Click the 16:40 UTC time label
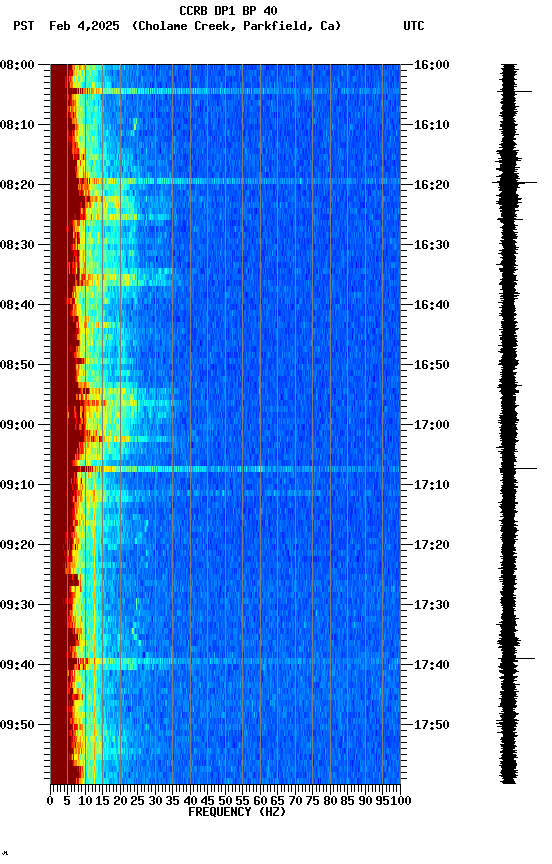This screenshot has height=864, width=552. (432, 305)
